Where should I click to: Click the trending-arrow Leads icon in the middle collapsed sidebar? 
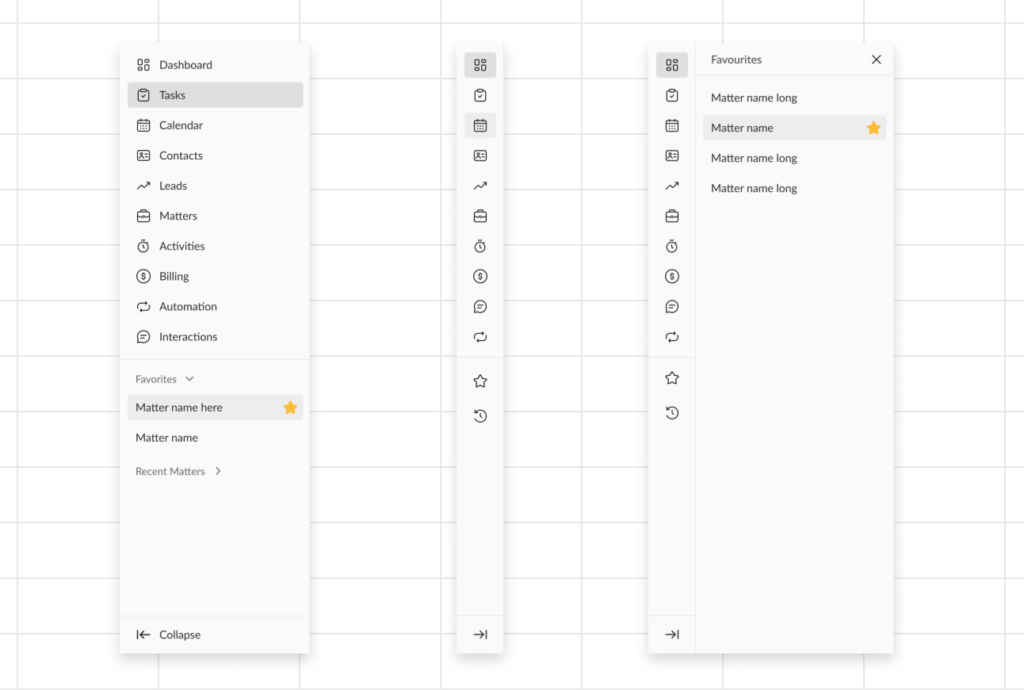(x=480, y=186)
